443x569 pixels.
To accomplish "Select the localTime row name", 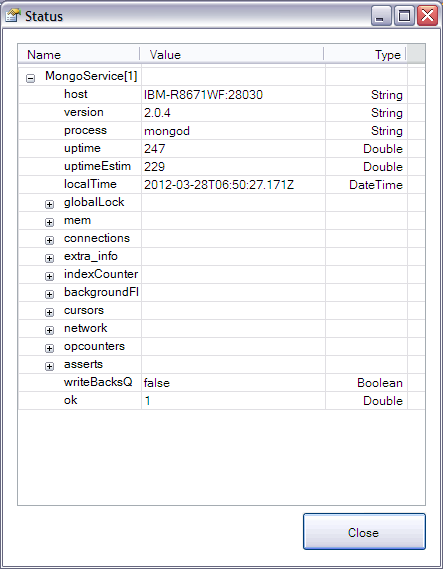I will click(90, 184).
